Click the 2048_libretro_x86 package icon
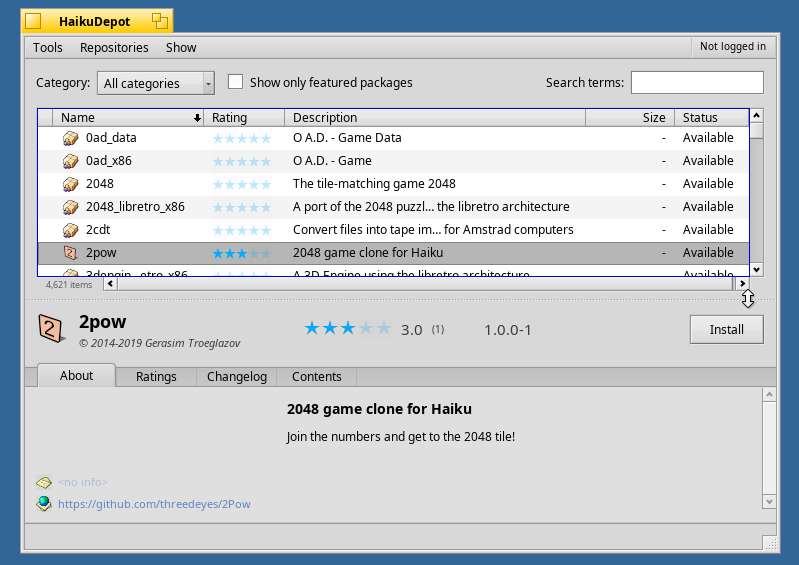The image size is (799, 565). 70,207
